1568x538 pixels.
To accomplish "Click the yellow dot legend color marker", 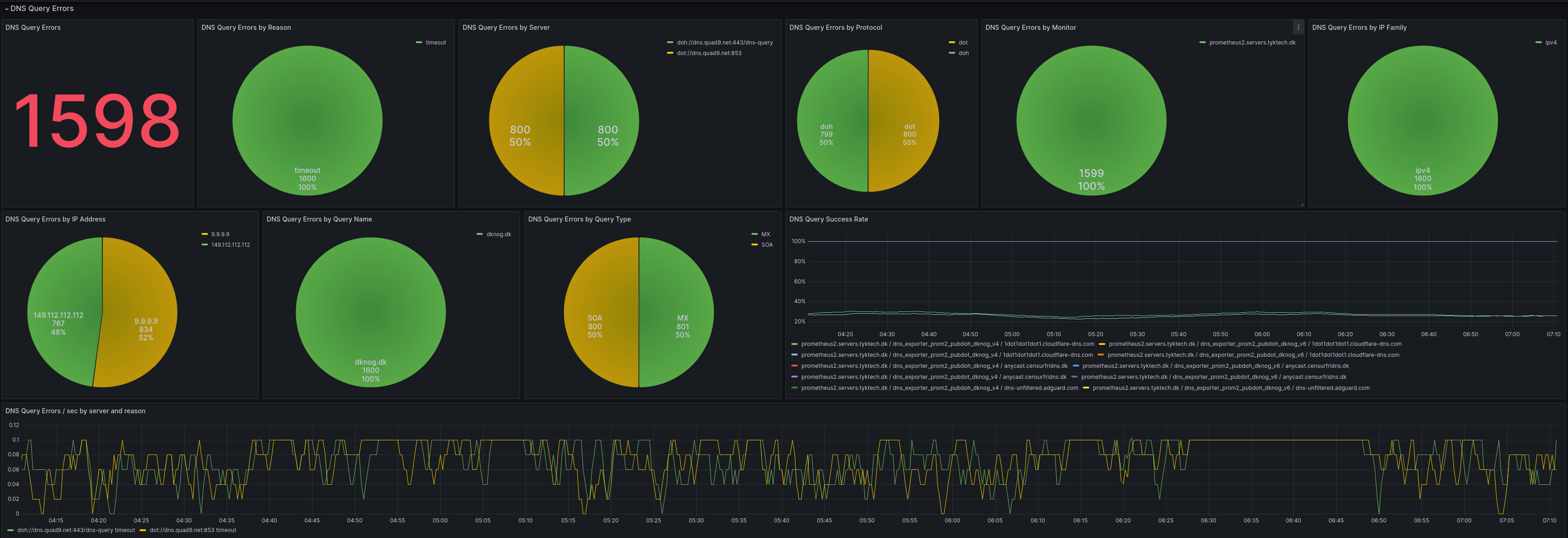I will tap(952, 43).
